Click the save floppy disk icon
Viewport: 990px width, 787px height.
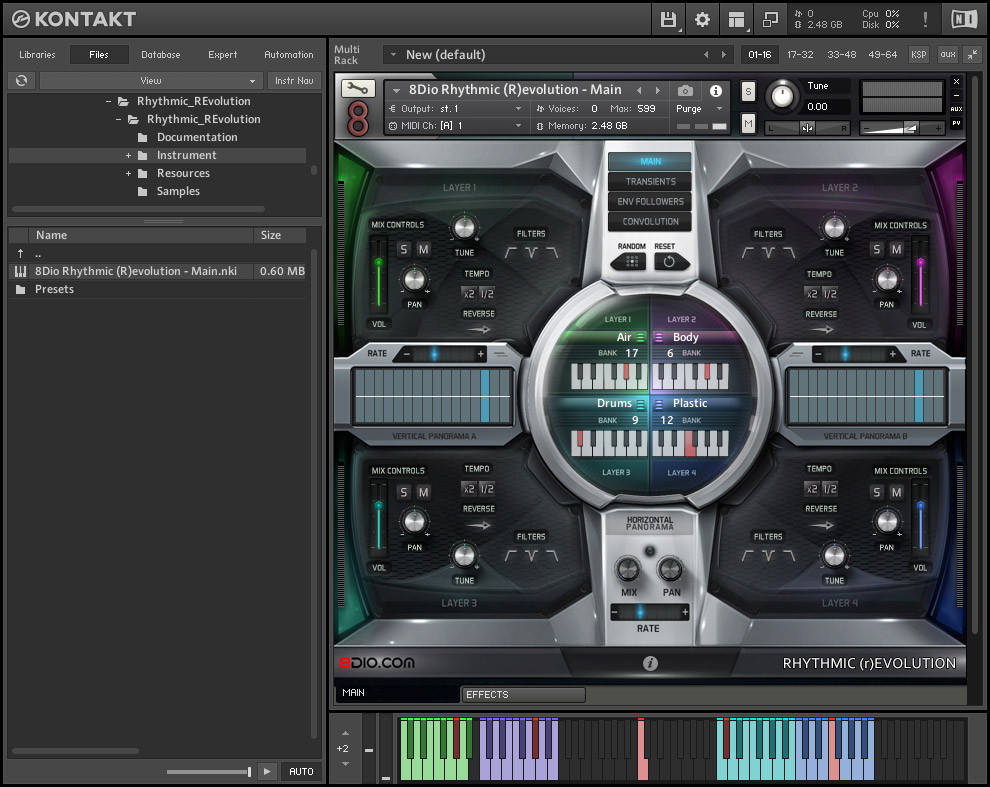point(668,19)
